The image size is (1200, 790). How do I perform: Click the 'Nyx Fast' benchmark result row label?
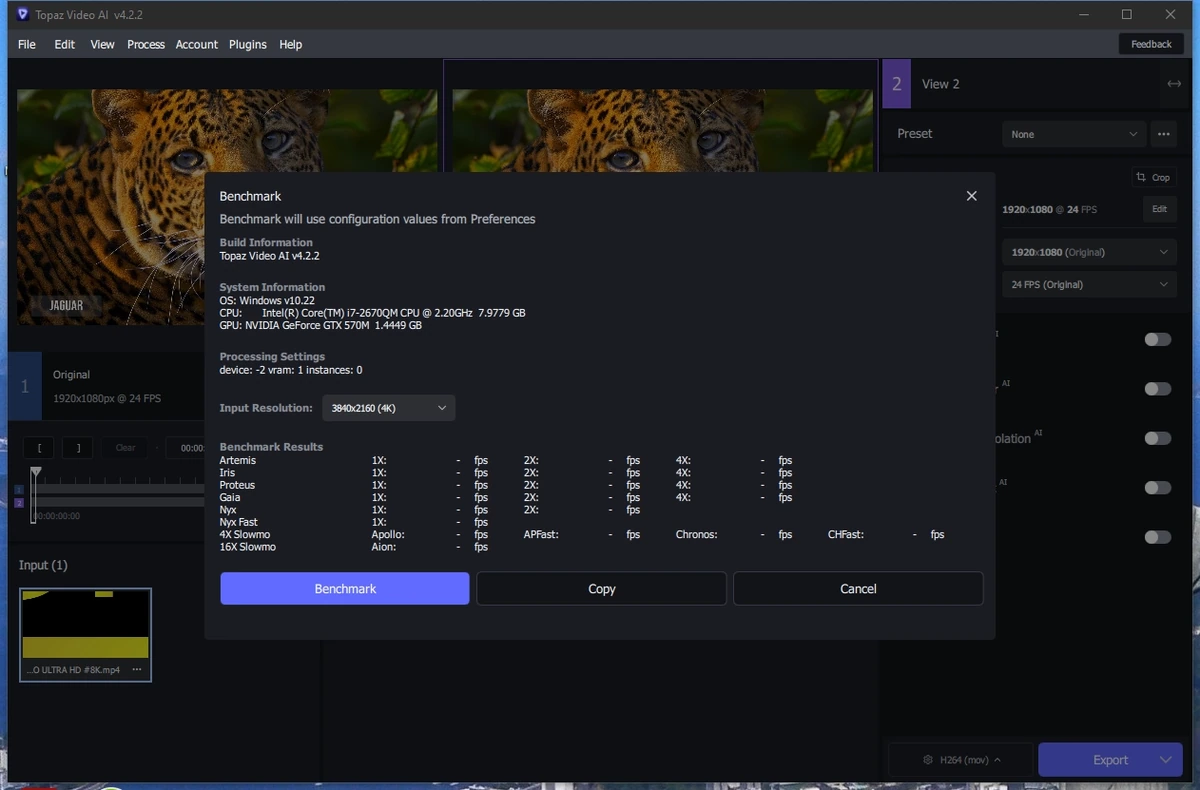(239, 522)
